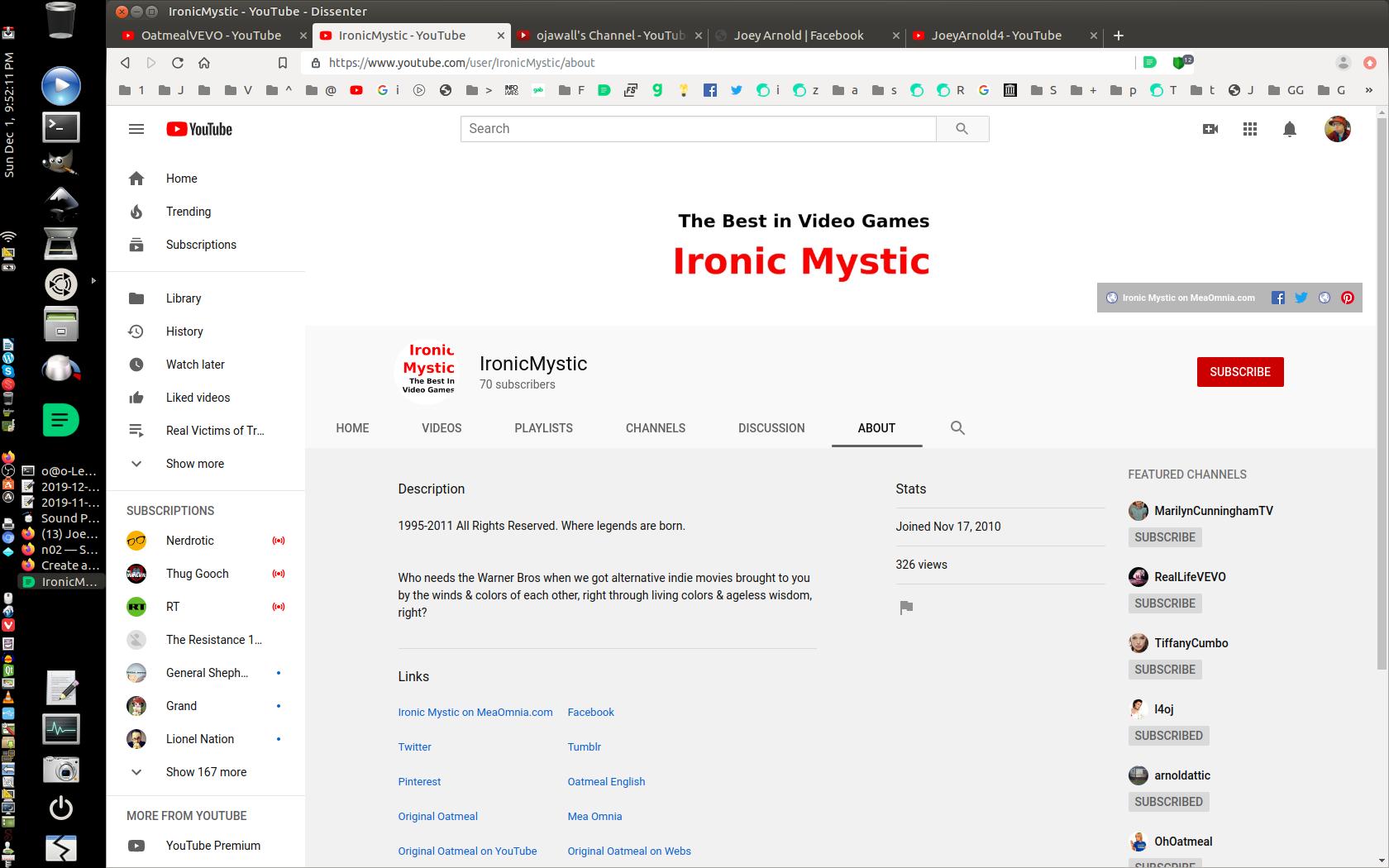Expand Show 167 more subscriptions

coord(205,772)
